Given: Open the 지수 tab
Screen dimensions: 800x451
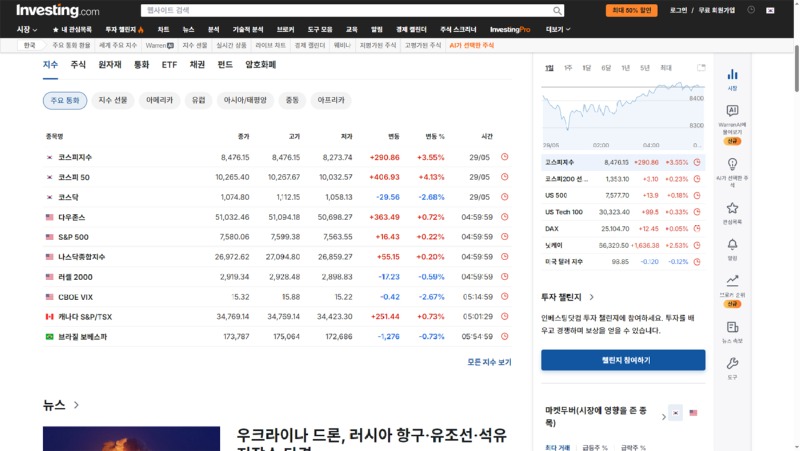Looking at the screenshot, I should coord(50,65).
